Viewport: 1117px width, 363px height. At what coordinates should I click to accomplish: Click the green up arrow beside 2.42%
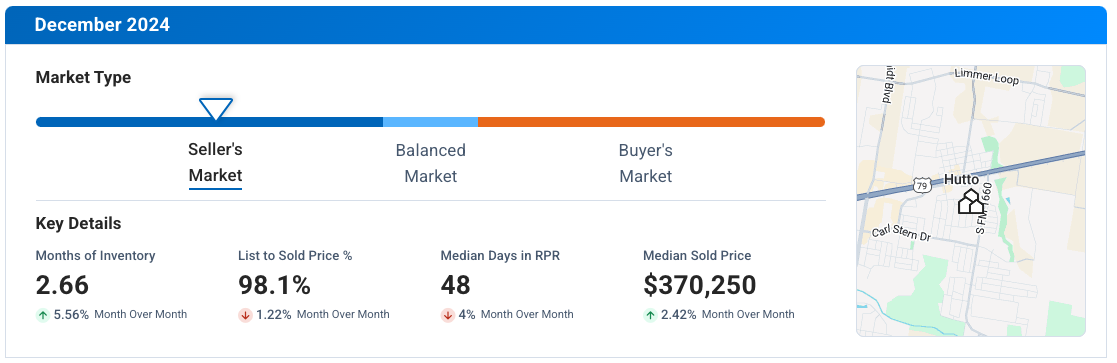(x=650, y=315)
